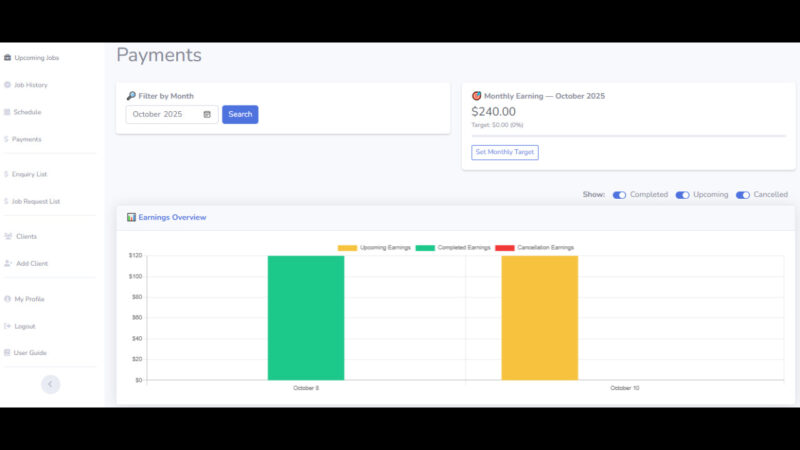Click the briefcase icon beside Upcoming Jobs
This screenshot has width=800, height=450.
coord(8,58)
